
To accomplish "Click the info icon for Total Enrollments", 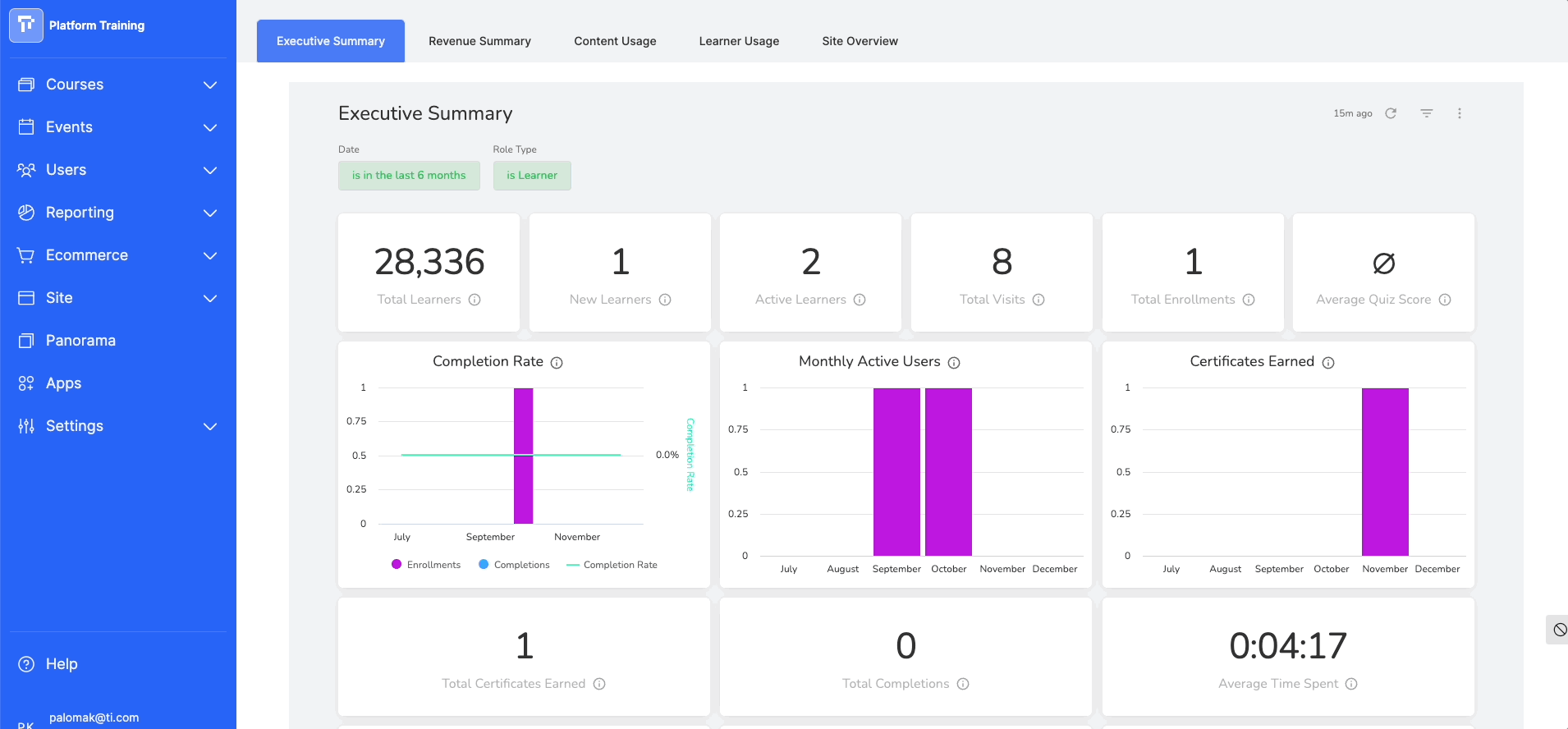I will (x=1249, y=300).
